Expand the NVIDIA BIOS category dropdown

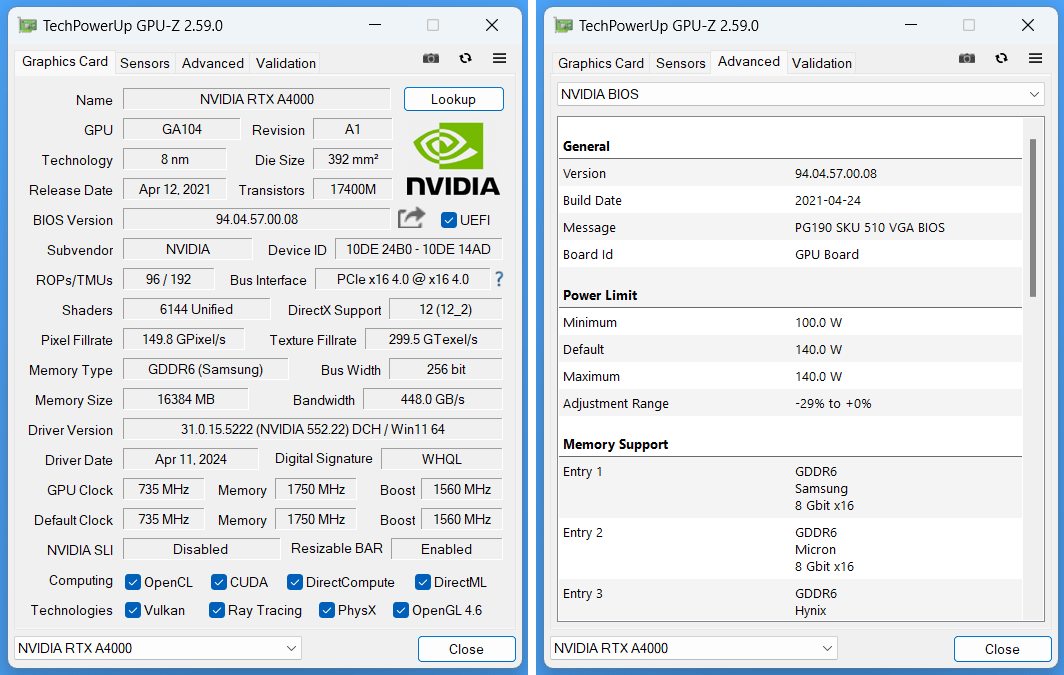point(801,94)
